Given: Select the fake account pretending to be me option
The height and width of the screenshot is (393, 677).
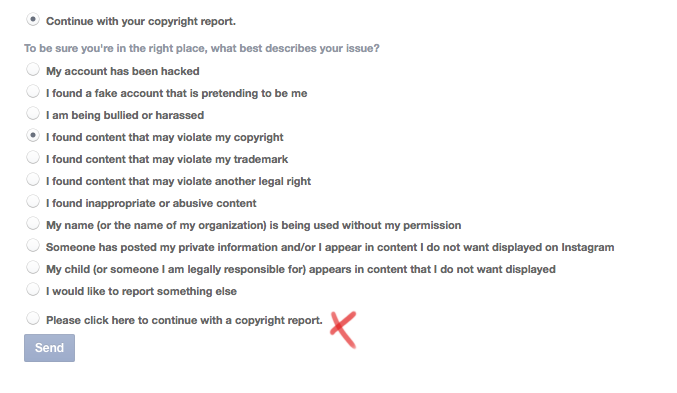Looking at the screenshot, I should (x=33, y=91).
